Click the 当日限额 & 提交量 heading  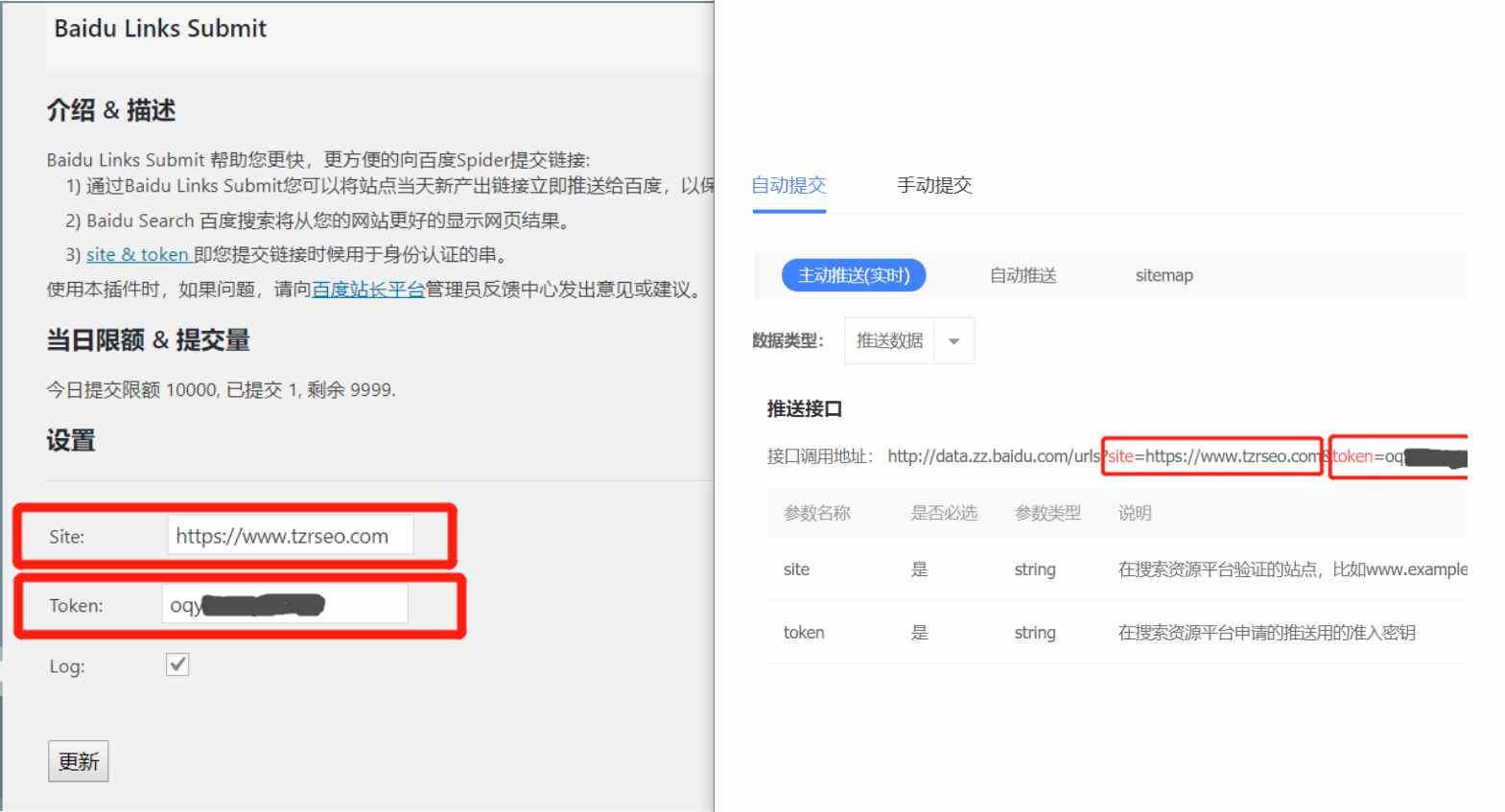tap(148, 339)
